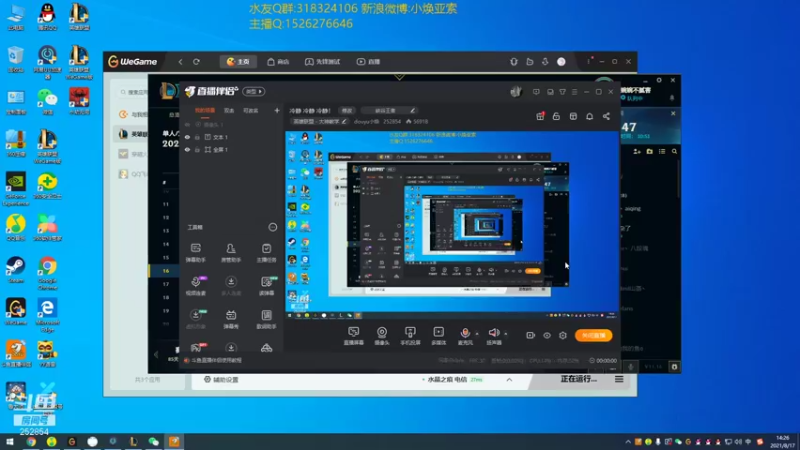Open the gift box icon with red badge
The width and height of the screenshot is (800, 450).
pyautogui.click(x=540, y=116)
